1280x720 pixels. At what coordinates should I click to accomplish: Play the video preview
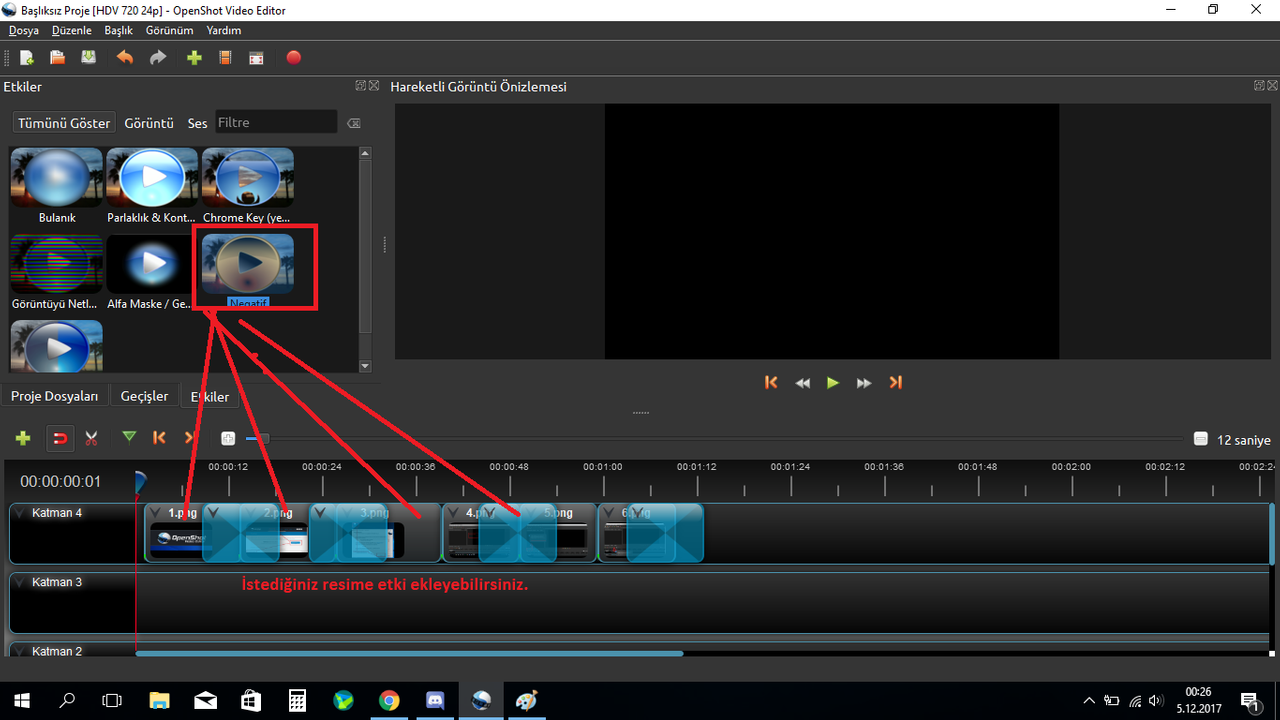click(832, 382)
